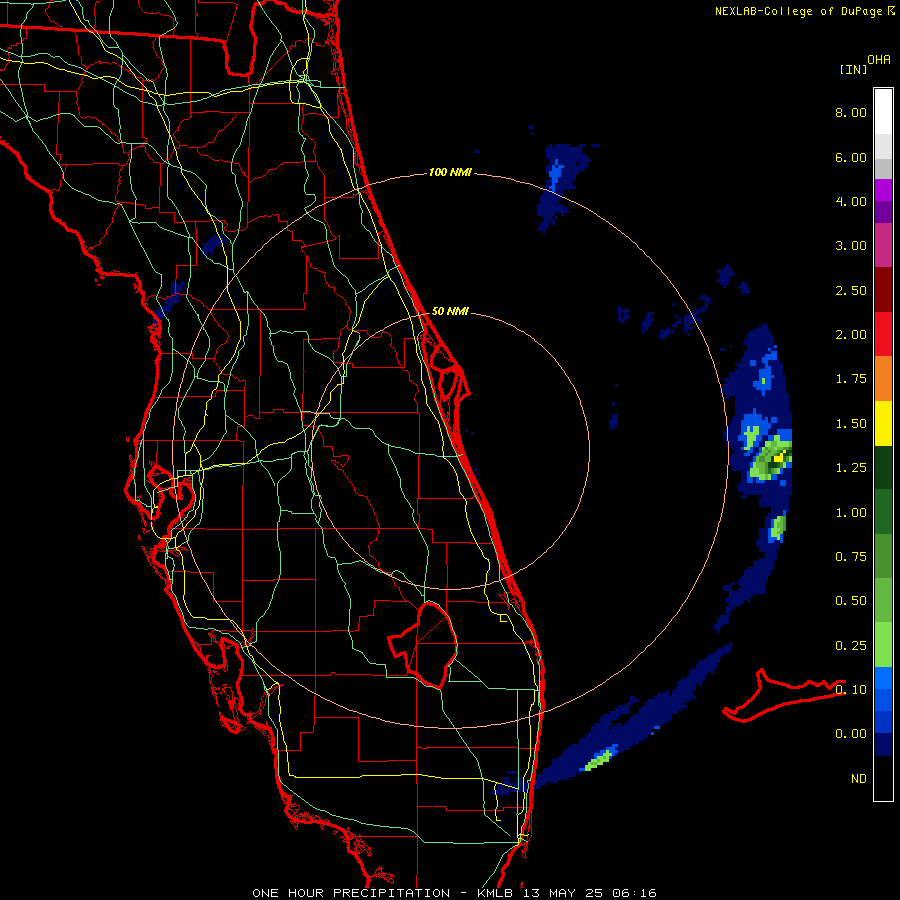Click the 2.50 legend value
The image size is (900, 900).
coord(851,290)
